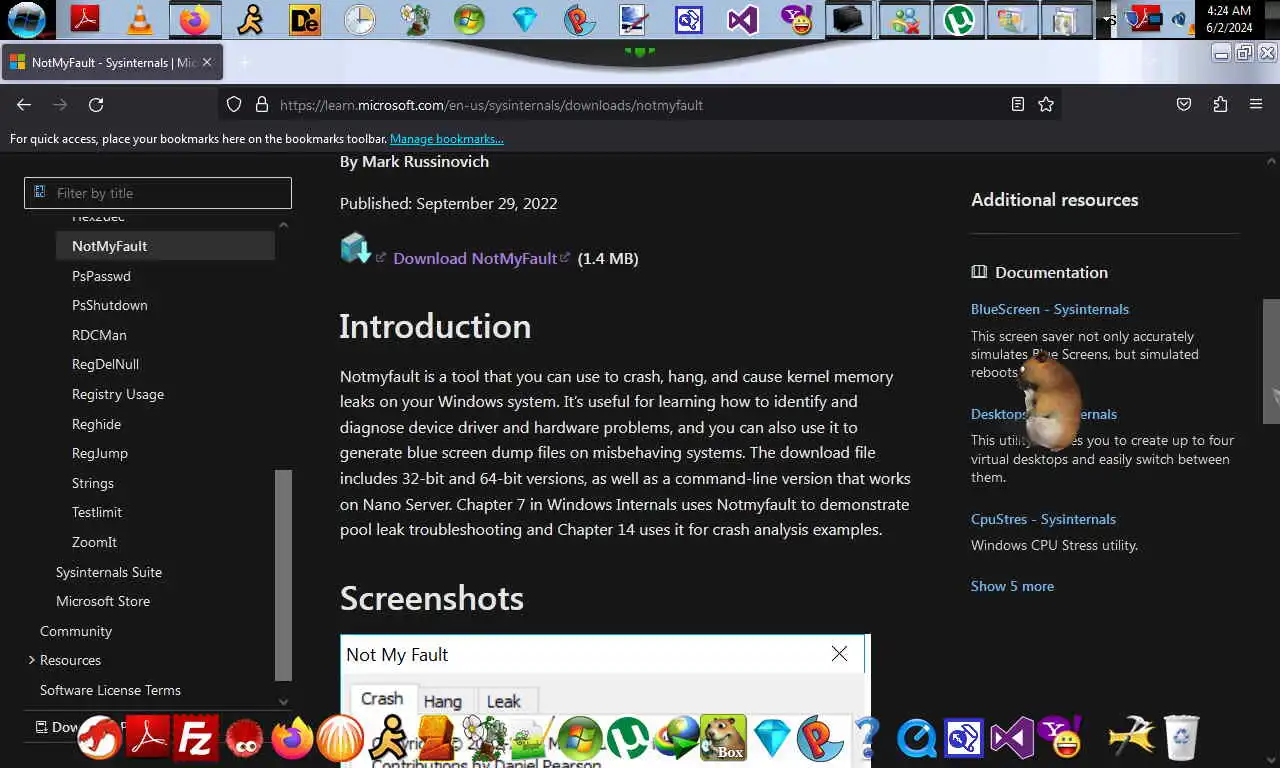
Task: Click the address bar URL field
Action: 640,104
